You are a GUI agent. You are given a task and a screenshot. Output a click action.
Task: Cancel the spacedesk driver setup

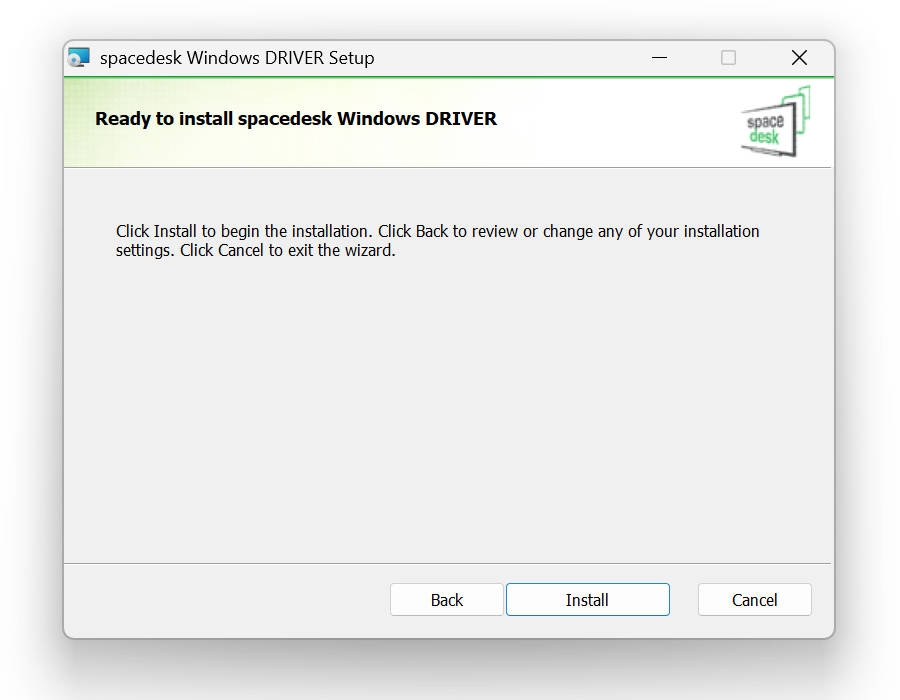pos(754,600)
